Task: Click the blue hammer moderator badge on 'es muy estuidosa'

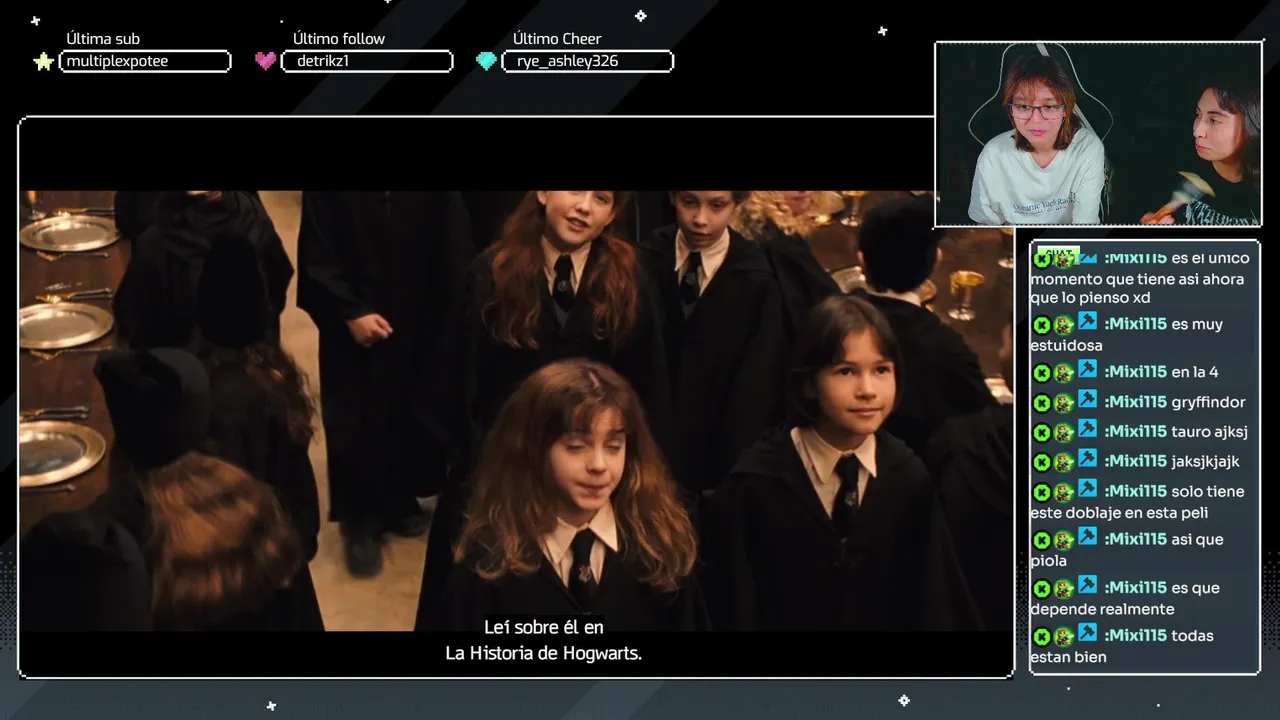Action: pos(1088,322)
